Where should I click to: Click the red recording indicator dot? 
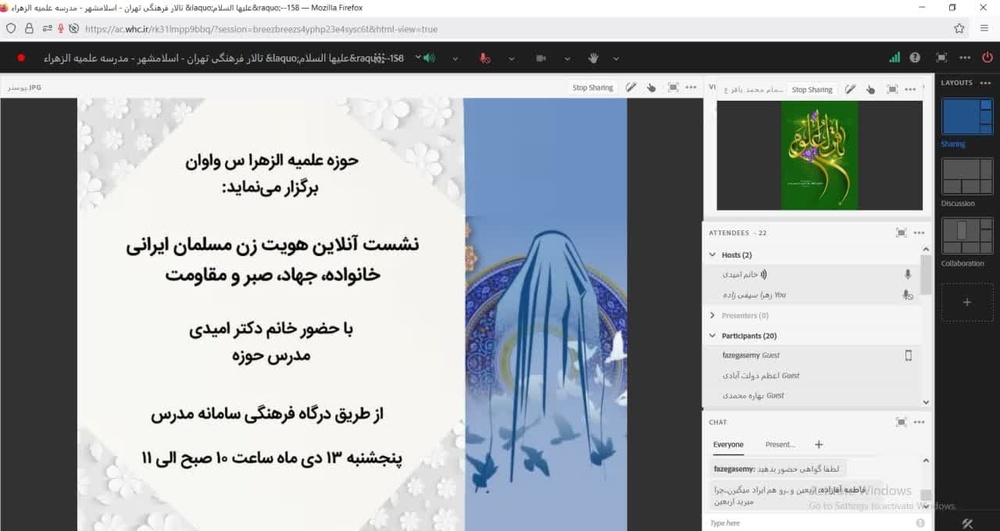coord(21,58)
